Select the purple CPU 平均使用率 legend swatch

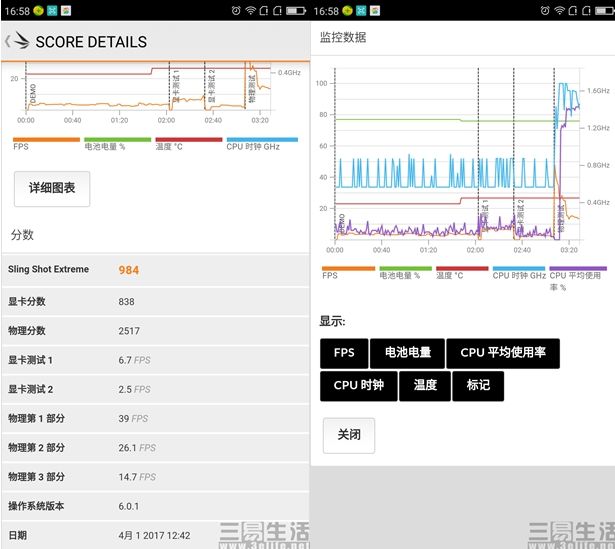tap(578, 269)
